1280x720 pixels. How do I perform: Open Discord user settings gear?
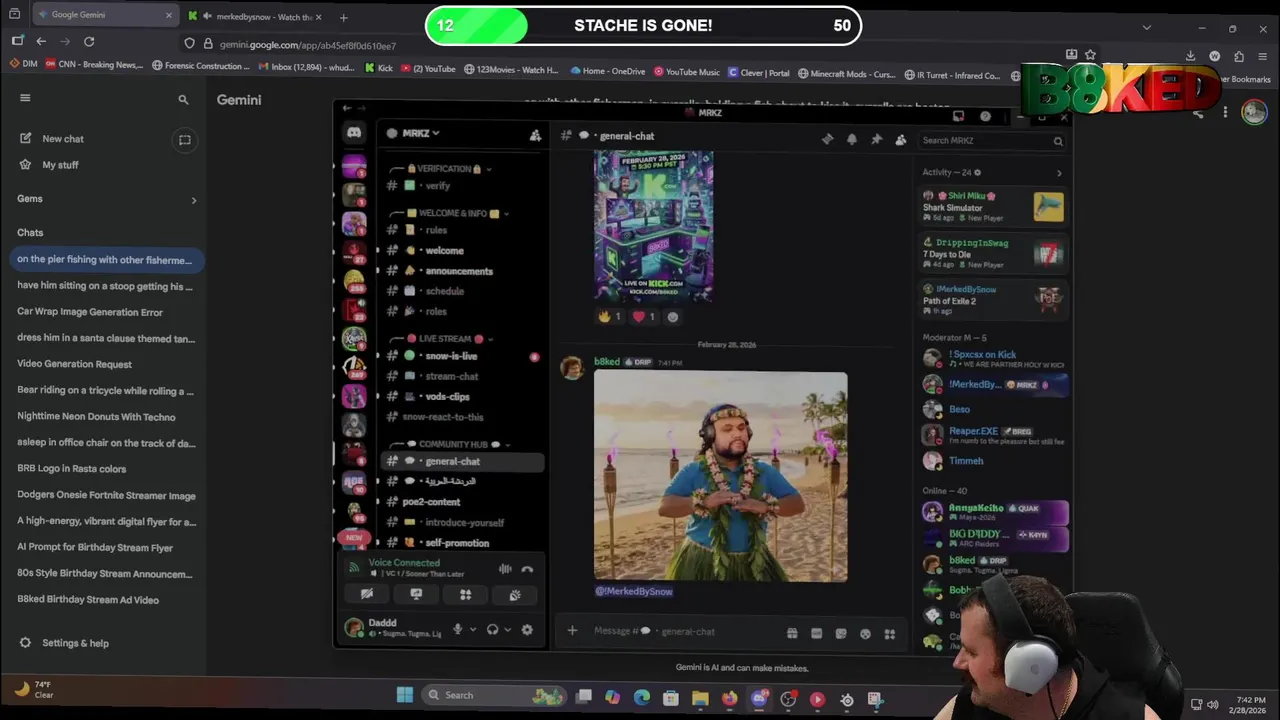click(527, 629)
